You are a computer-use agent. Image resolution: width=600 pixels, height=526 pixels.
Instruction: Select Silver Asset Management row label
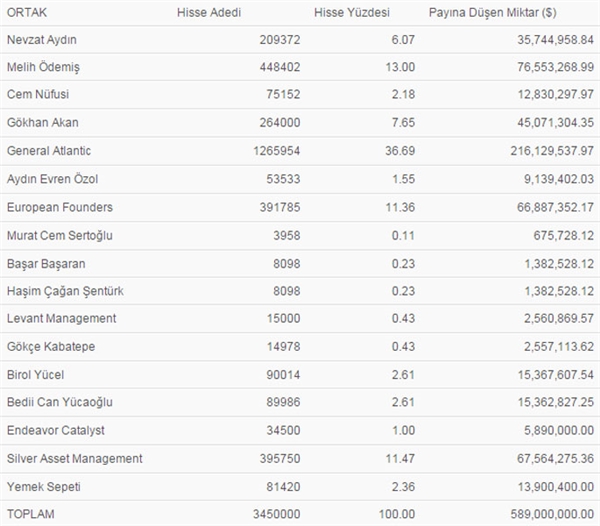pyautogui.click(x=74, y=458)
